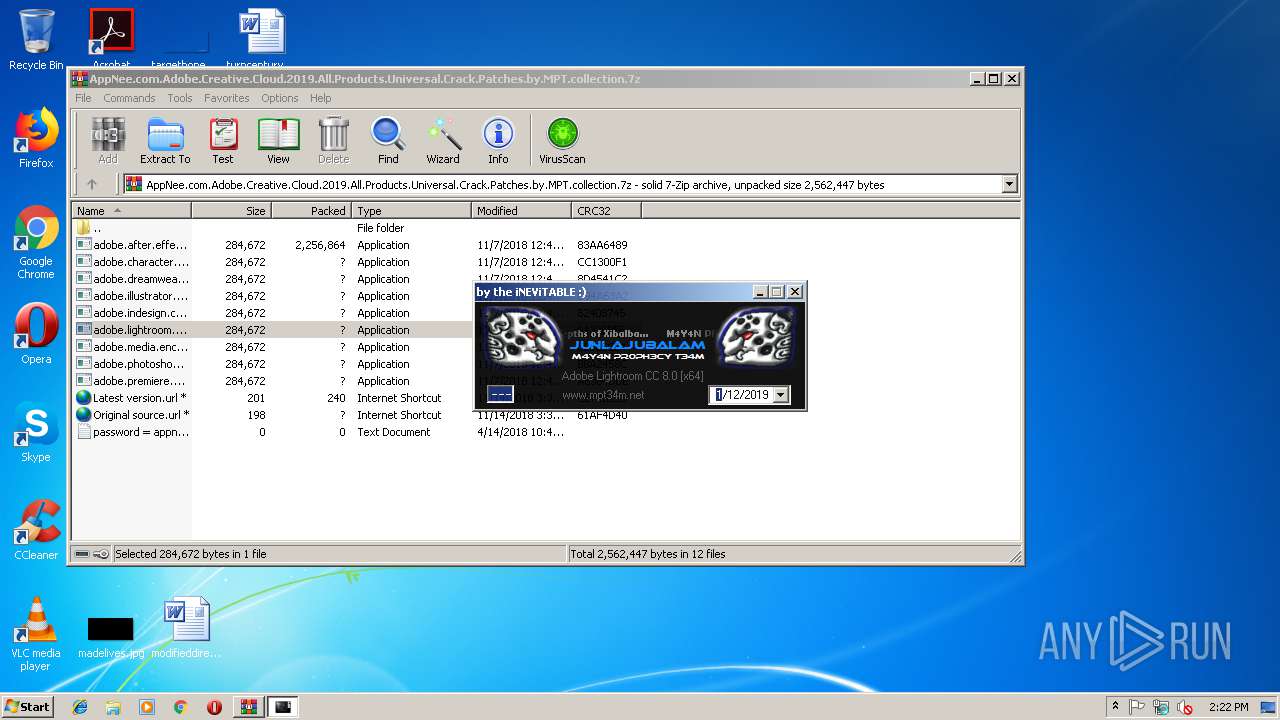Sort by the Type column header
1280x720 pixels.
tap(411, 211)
